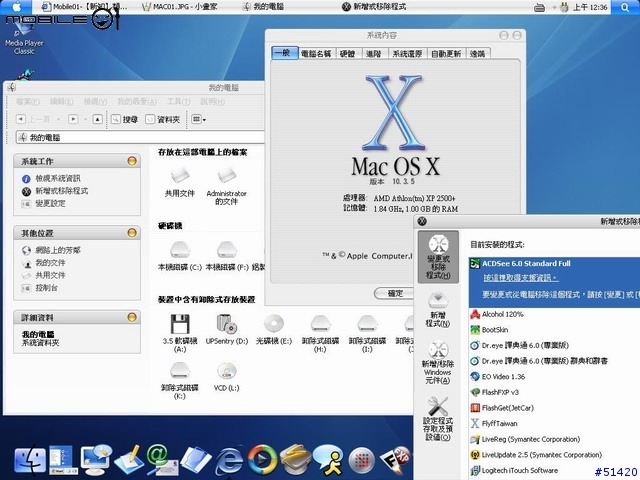Click the 變更設定 link
640x480 pixels.
pos(50,203)
